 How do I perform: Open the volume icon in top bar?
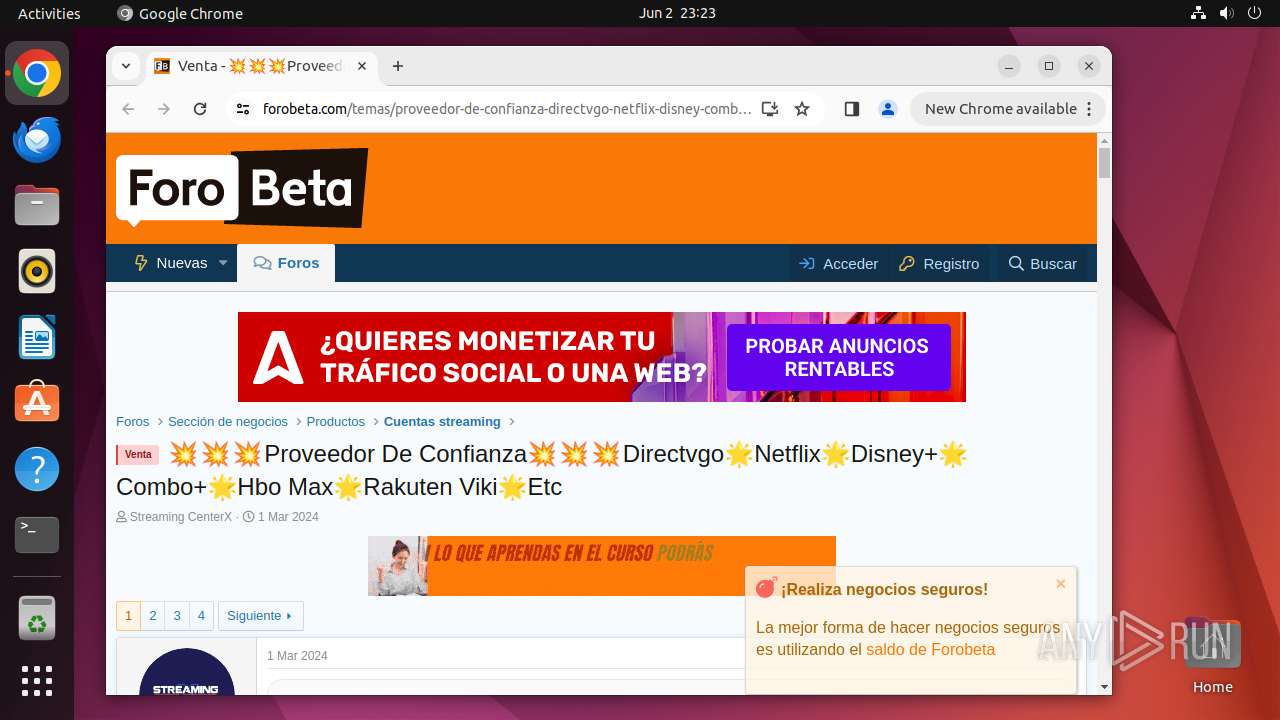(1227, 13)
